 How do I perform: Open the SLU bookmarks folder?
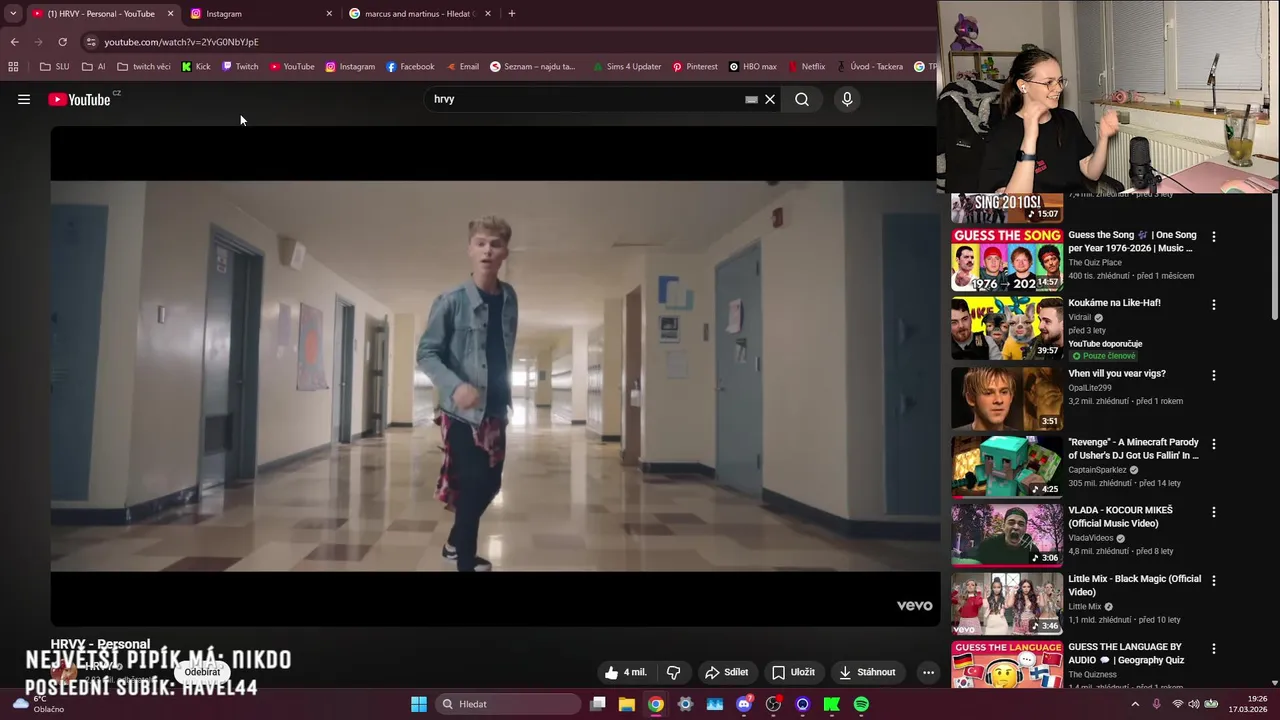pos(54,67)
